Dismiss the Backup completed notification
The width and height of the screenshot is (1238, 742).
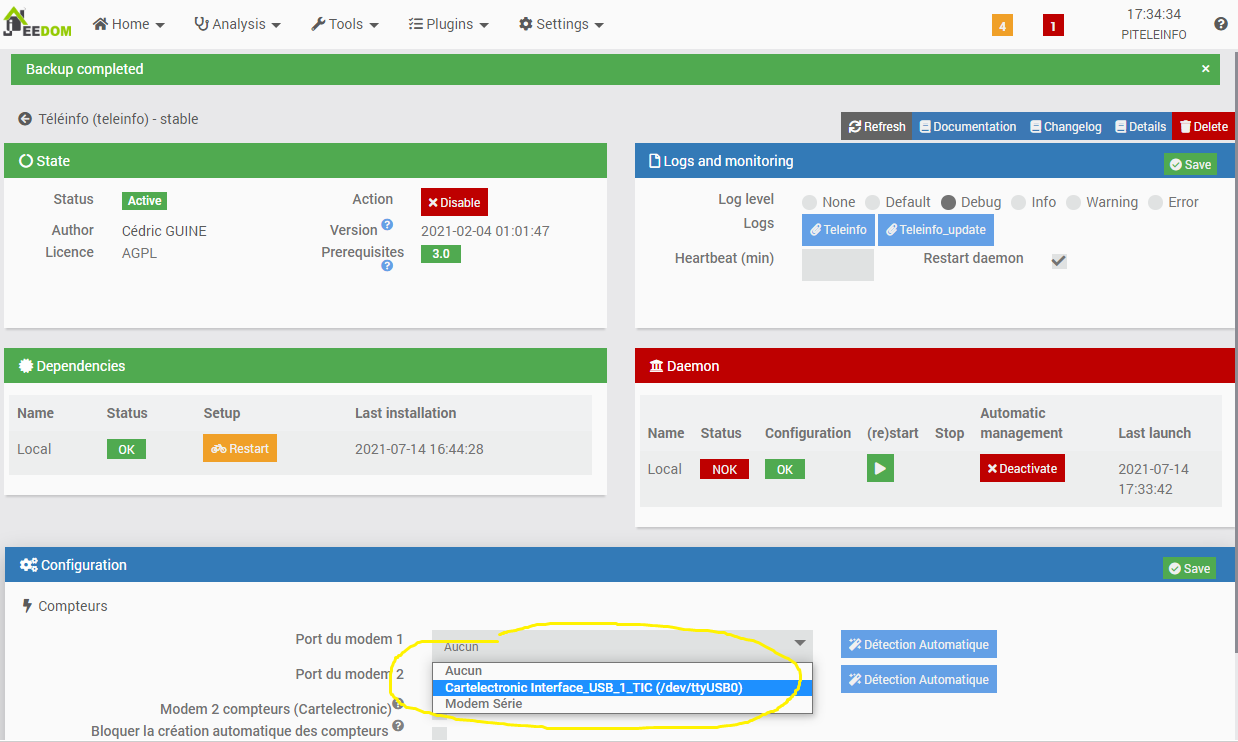click(x=1205, y=69)
